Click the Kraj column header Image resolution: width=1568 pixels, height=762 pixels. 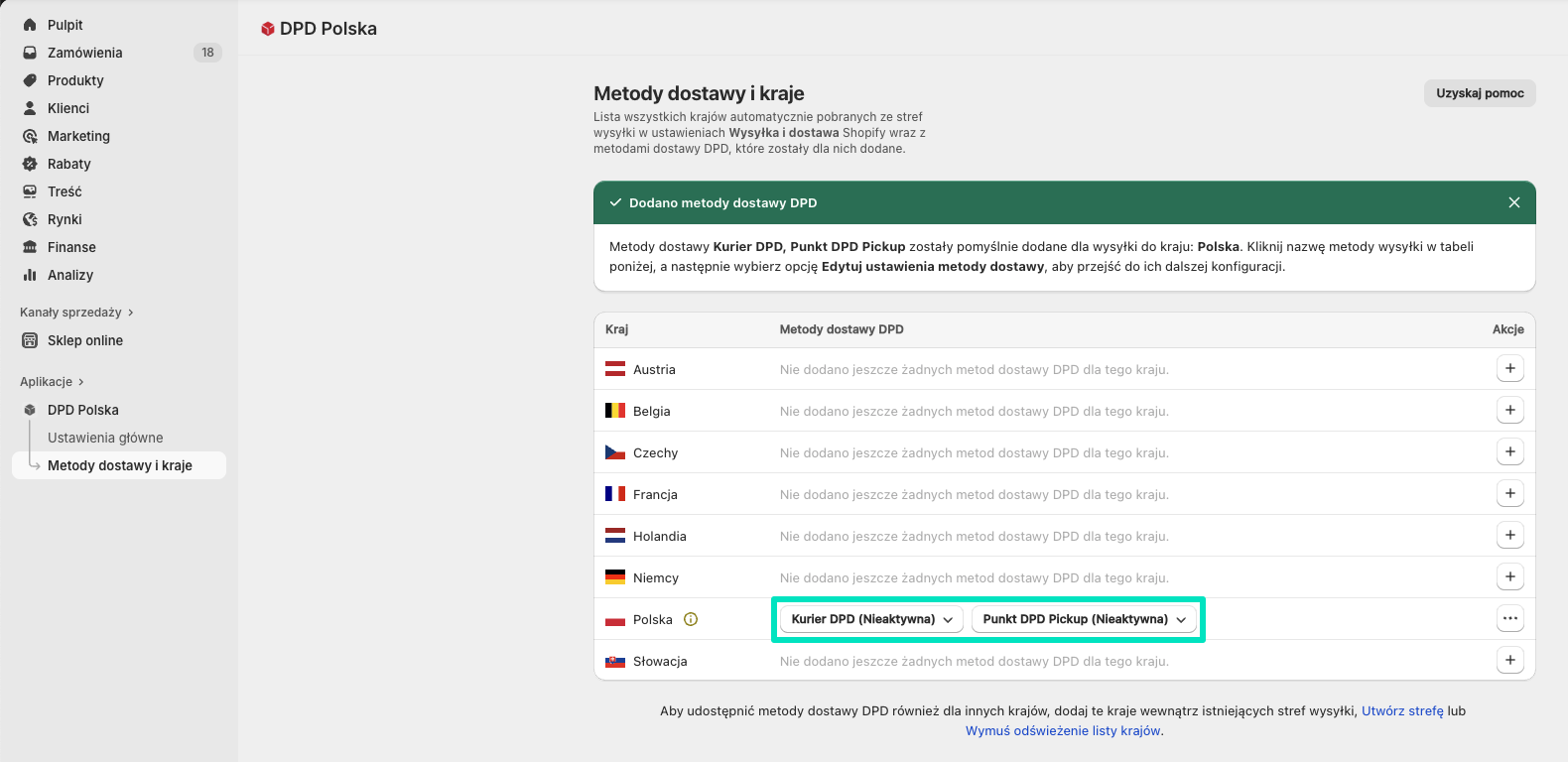click(616, 329)
